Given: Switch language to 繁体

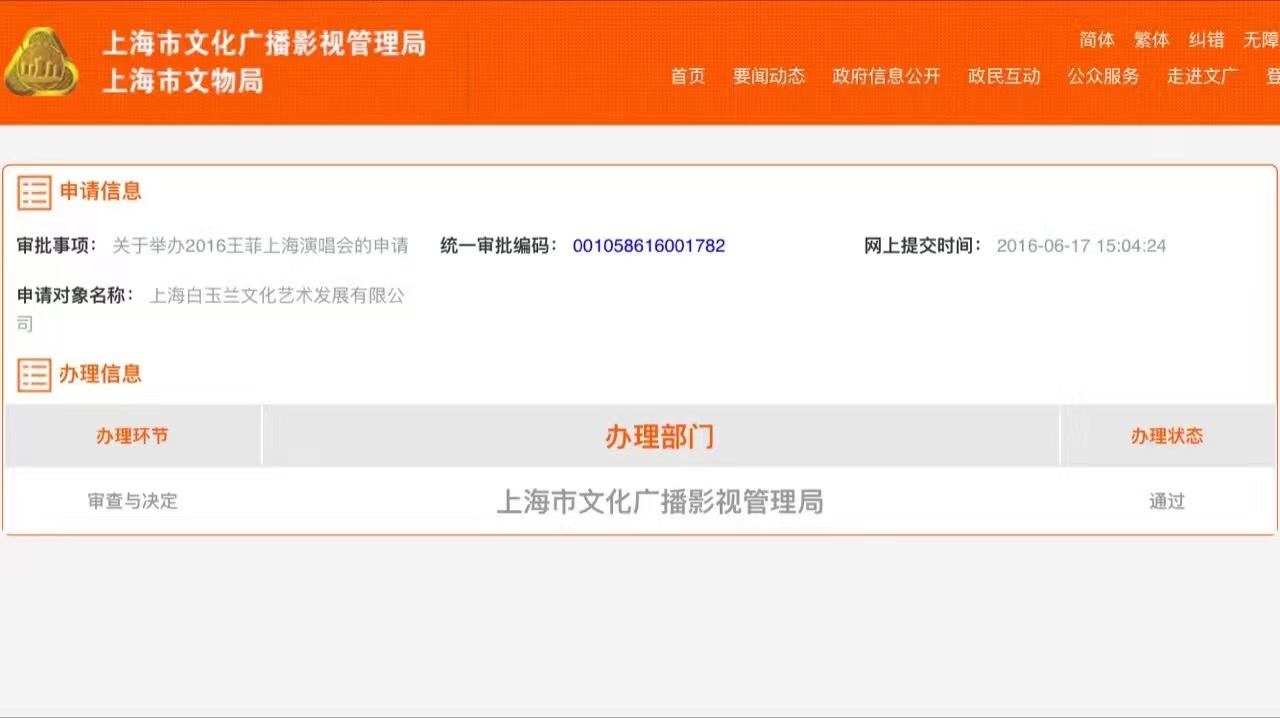Looking at the screenshot, I should tap(1152, 40).
